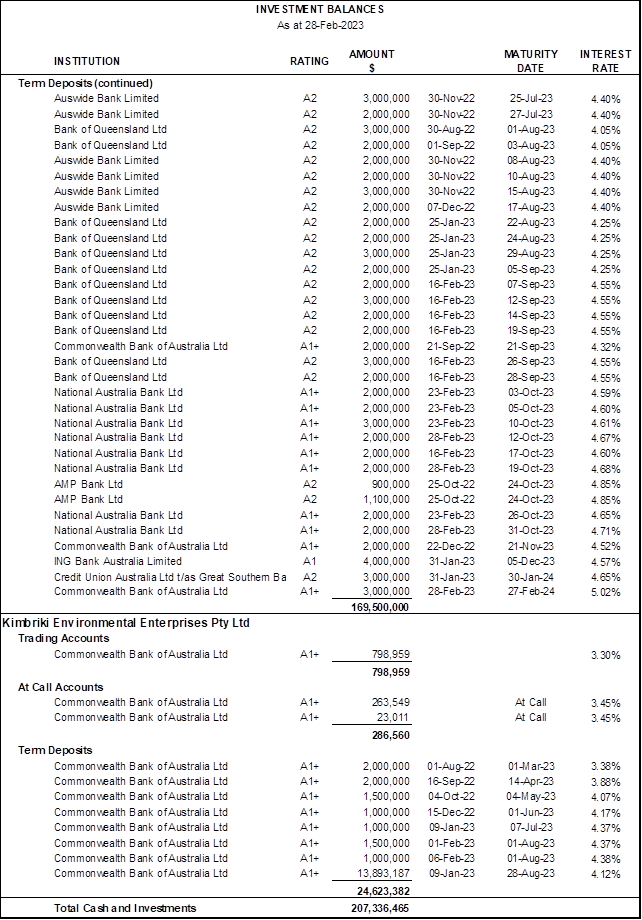Select the INTEREST RATE column header
Screen dimensions: 642x920
coord(606,61)
